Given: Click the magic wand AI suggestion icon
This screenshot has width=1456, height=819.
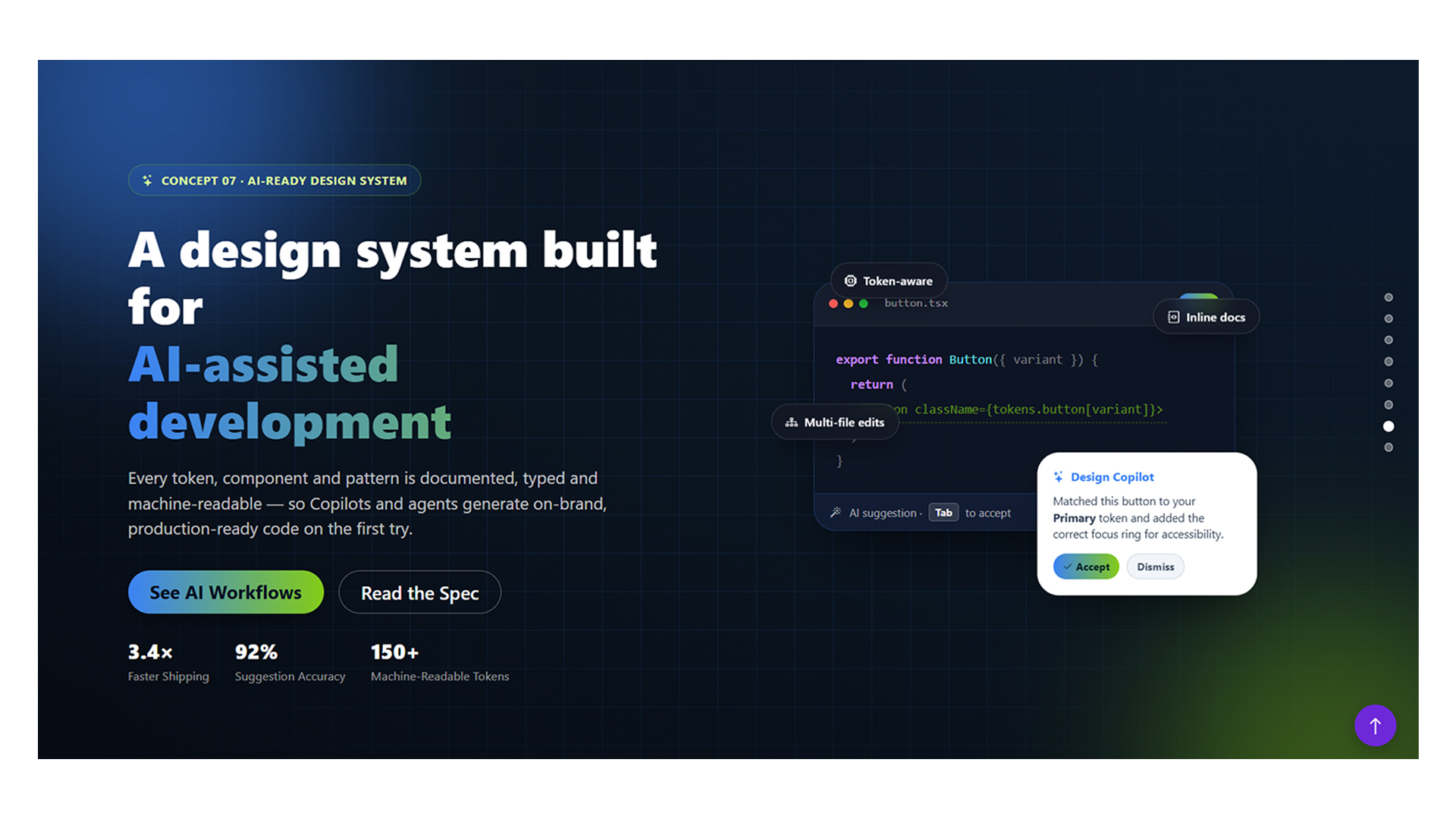Looking at the screenshot, I should (836, 513).
